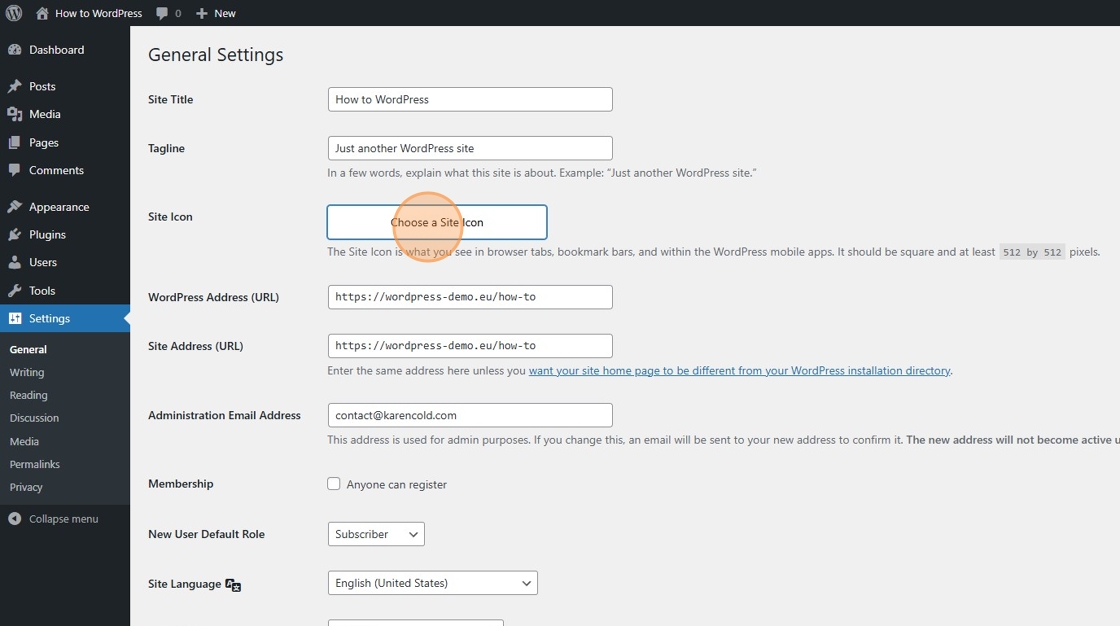Click the Site Title label
The height and width of the screenshot is (626, 1120).
[170, 99]
